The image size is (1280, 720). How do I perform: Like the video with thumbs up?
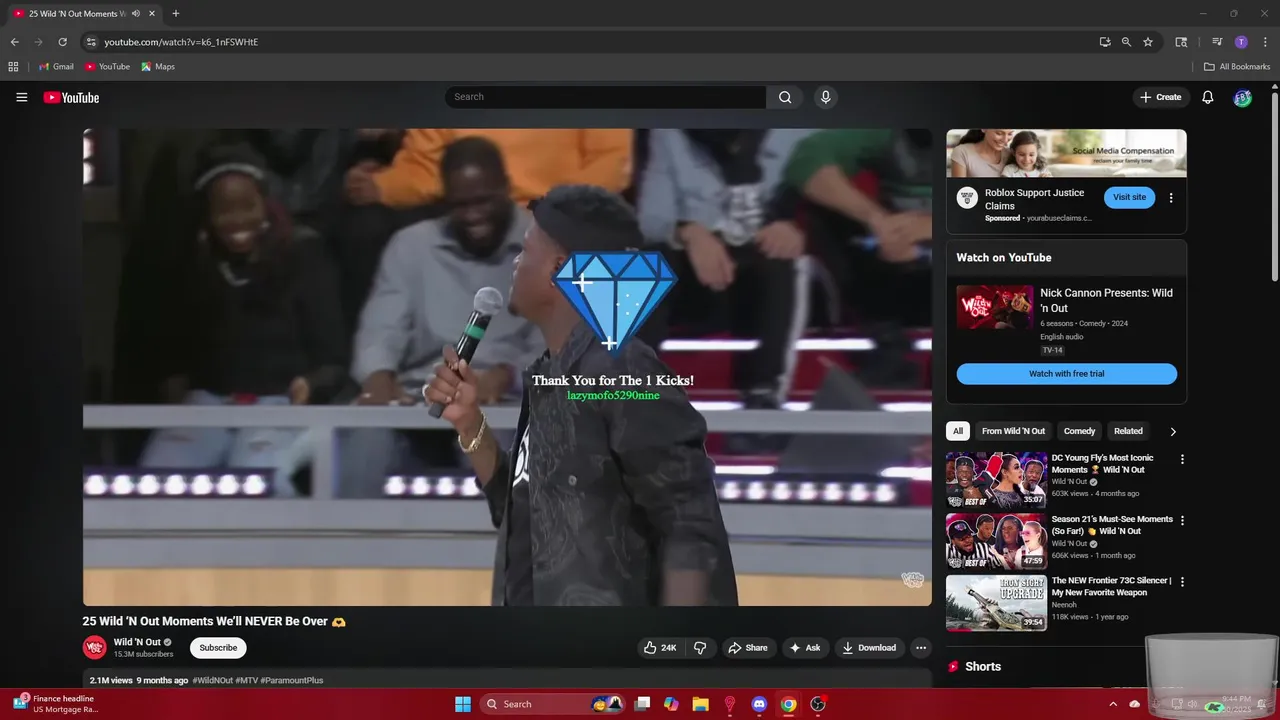pos(660,648)
